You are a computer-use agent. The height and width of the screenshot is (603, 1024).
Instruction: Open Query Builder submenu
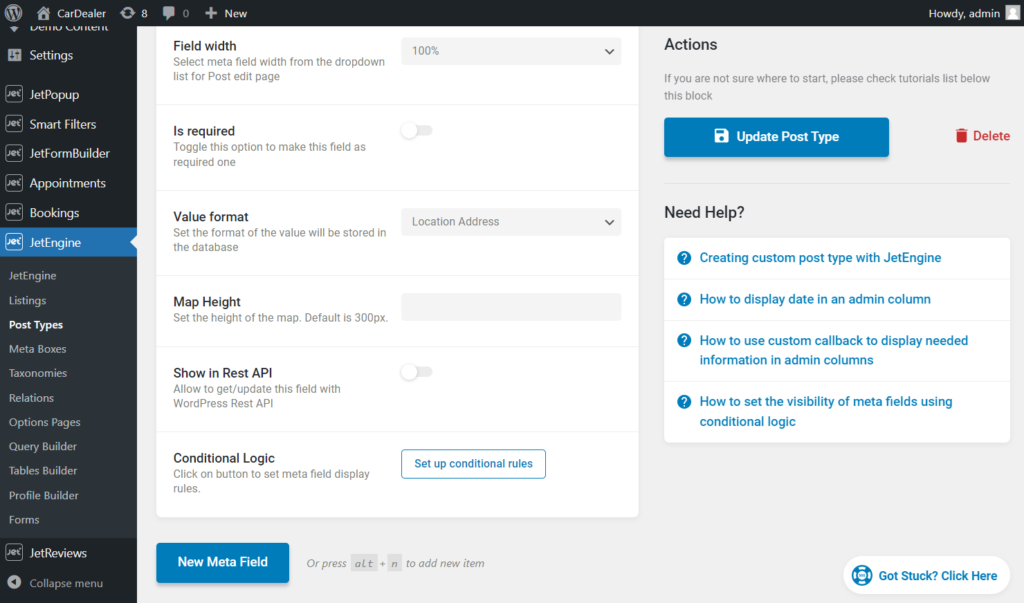tap(42, 446)
